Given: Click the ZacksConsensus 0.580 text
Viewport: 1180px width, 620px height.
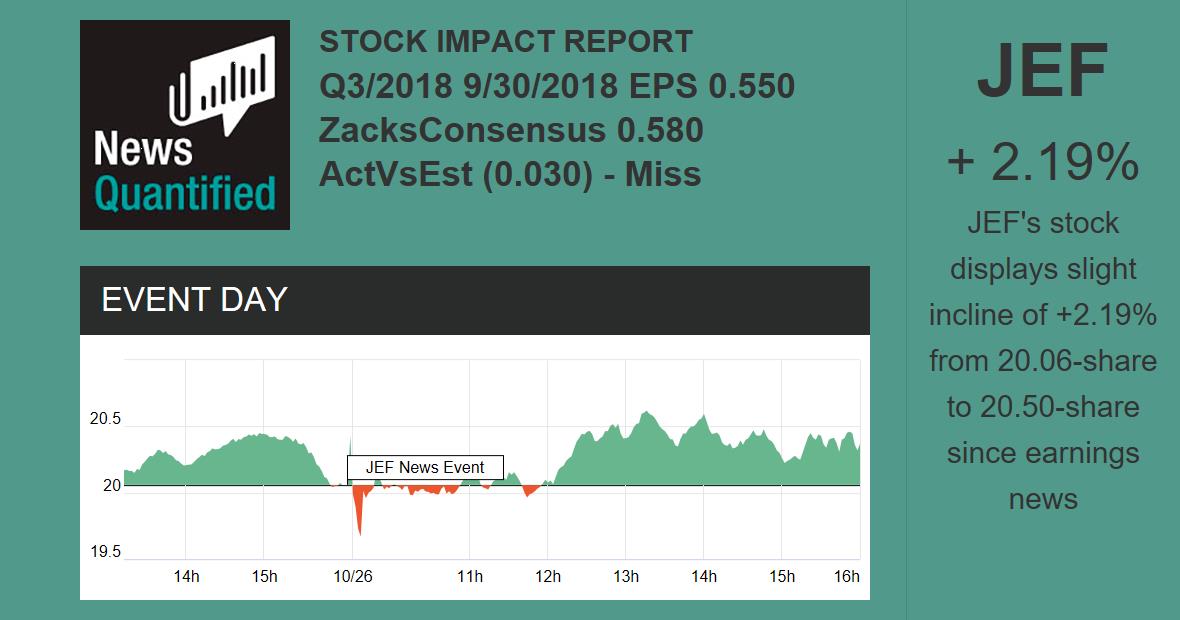Looking at the screenshot, I should pyautogui.click(x=511, y=130).
